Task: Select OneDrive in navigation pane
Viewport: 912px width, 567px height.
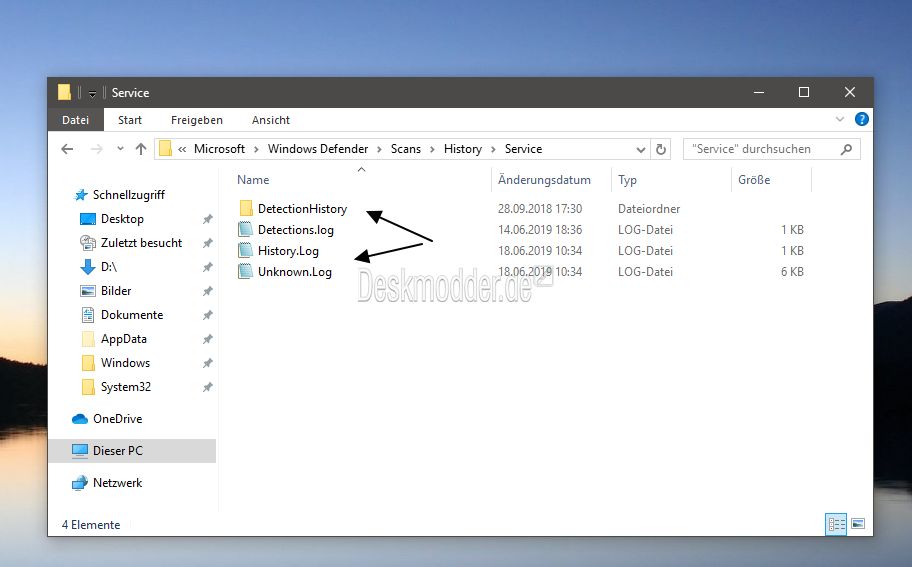Action: [117, 419]
